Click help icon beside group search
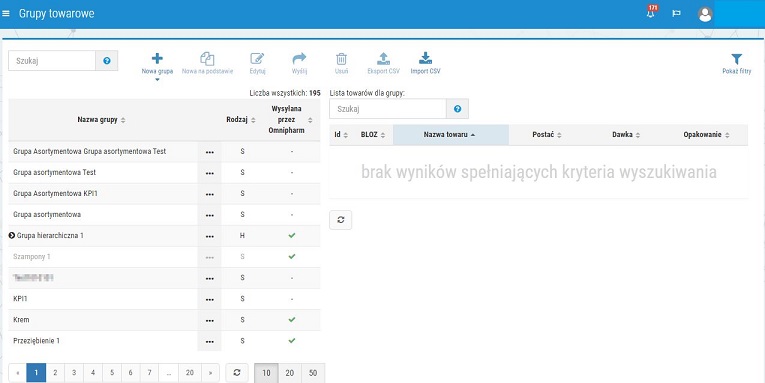The image size is (765, 383). point(107,61)
